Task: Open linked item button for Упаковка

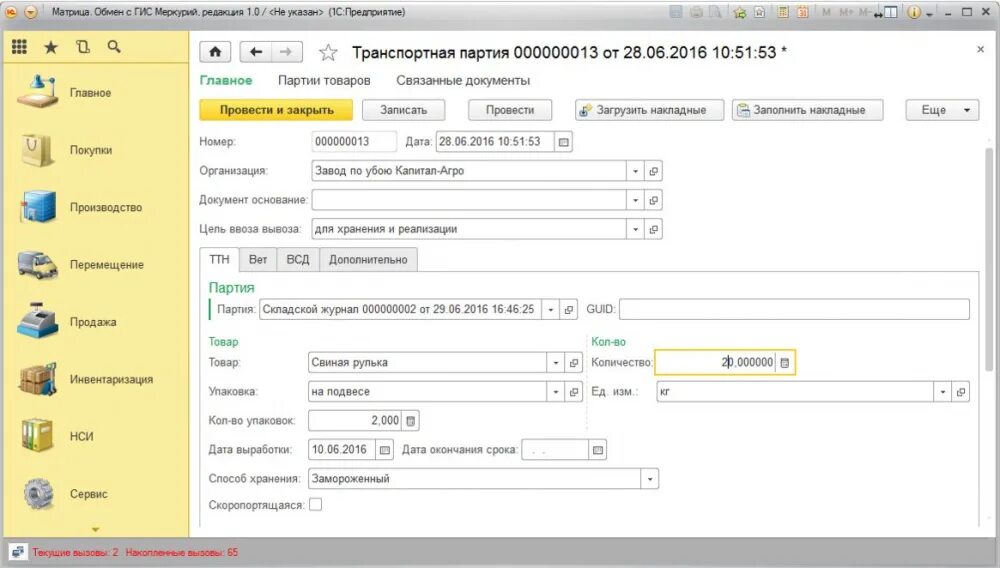Action: tap(573, 392)
